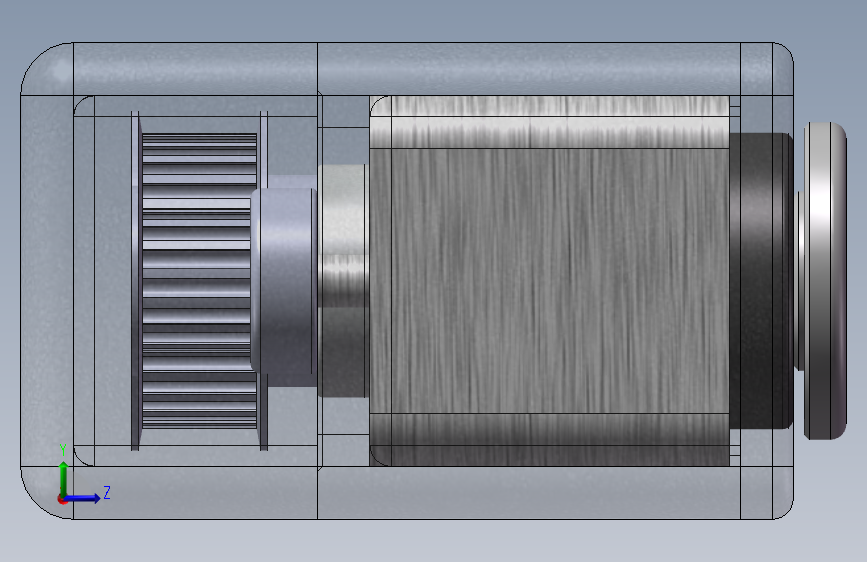This screenshot has width=867, height=562.
Task: Click the blue Z axis arrow
Action: 83,498
